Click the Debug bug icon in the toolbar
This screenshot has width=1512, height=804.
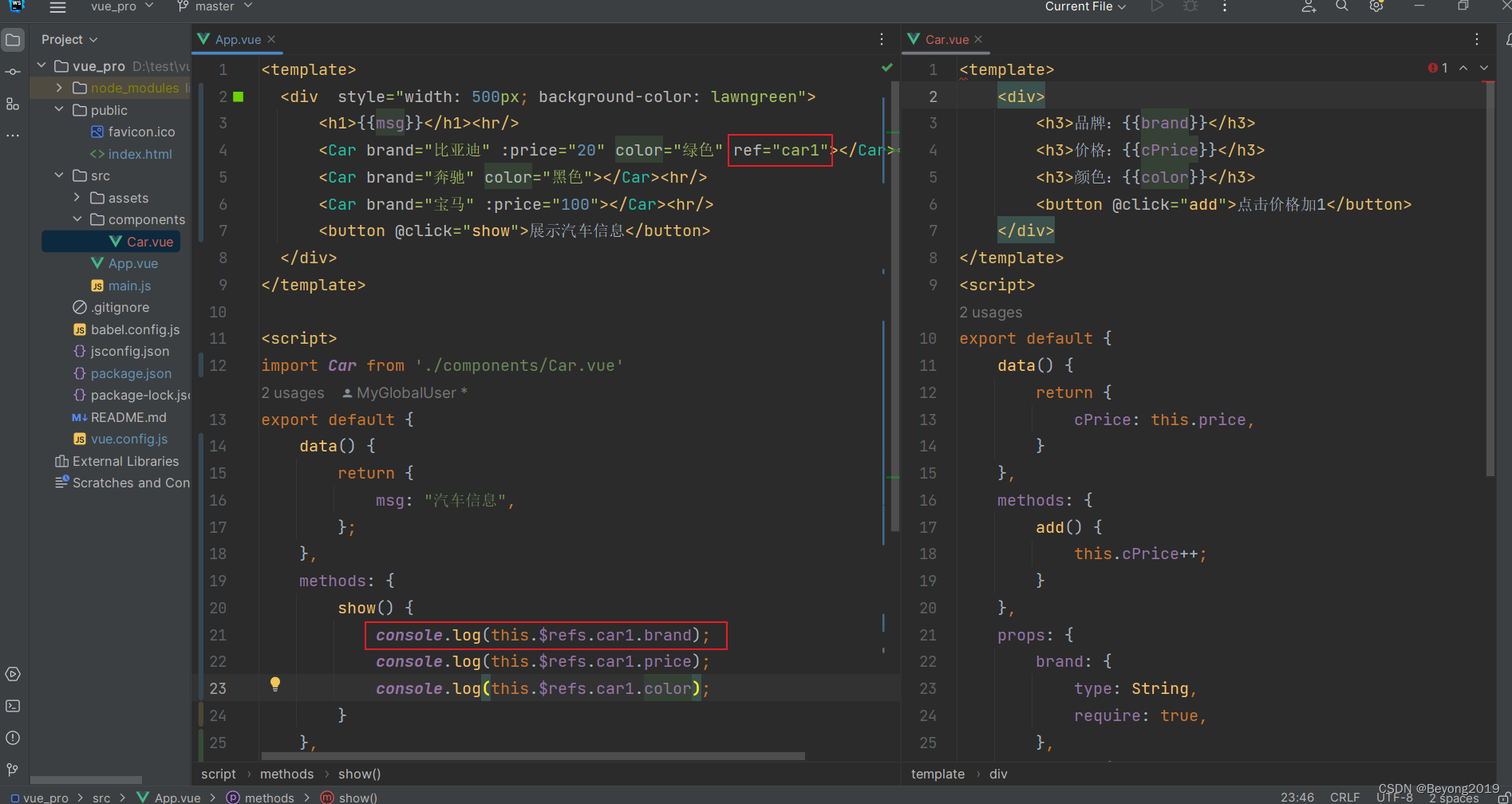point(1190,6)
